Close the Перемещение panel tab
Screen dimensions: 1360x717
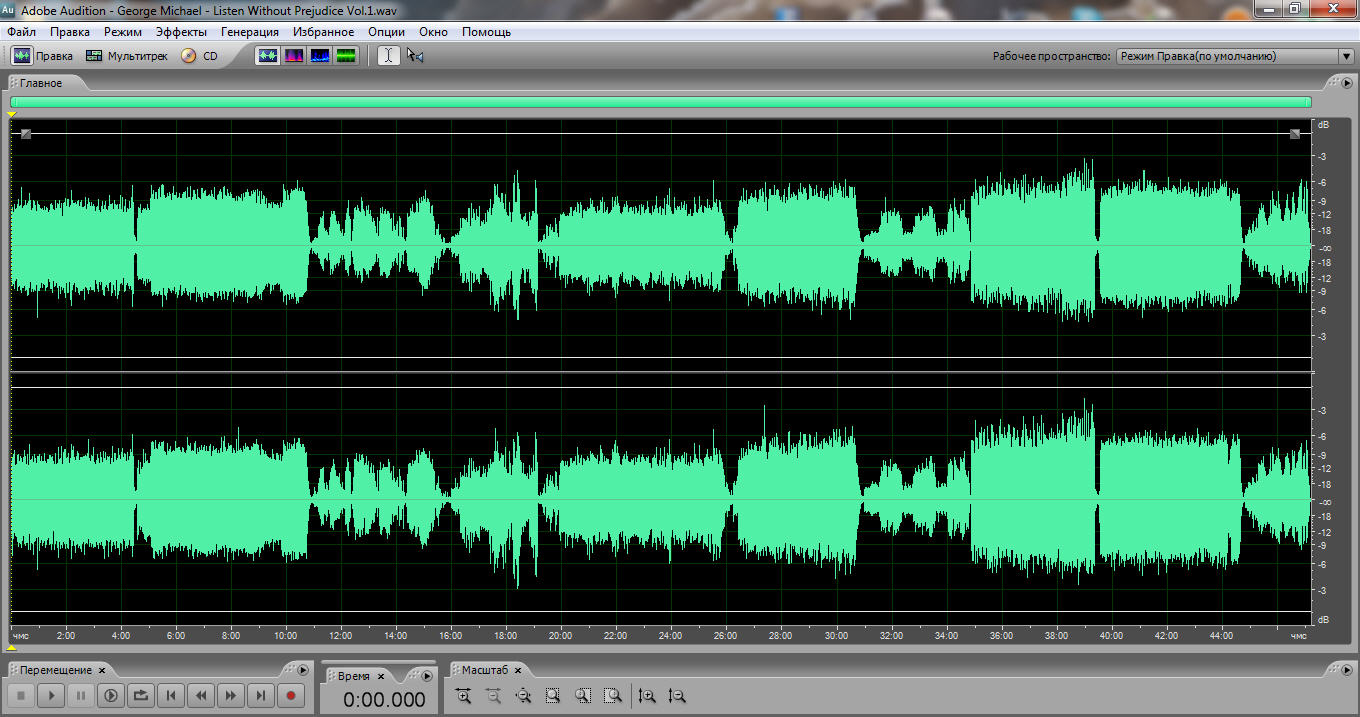(x=102, y=670)
